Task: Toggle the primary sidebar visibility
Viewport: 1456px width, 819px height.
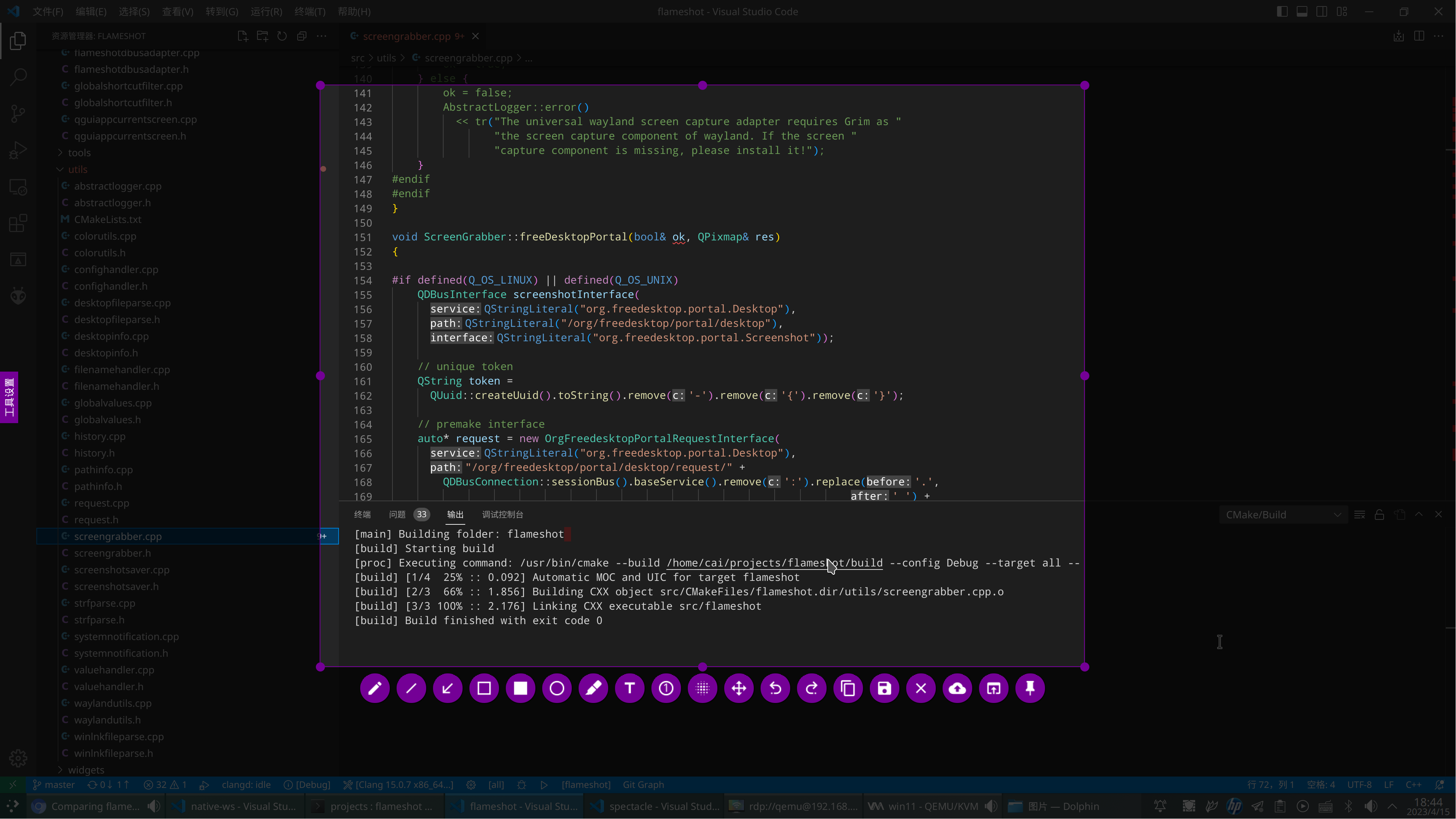Action: (x=1282, y=11)
